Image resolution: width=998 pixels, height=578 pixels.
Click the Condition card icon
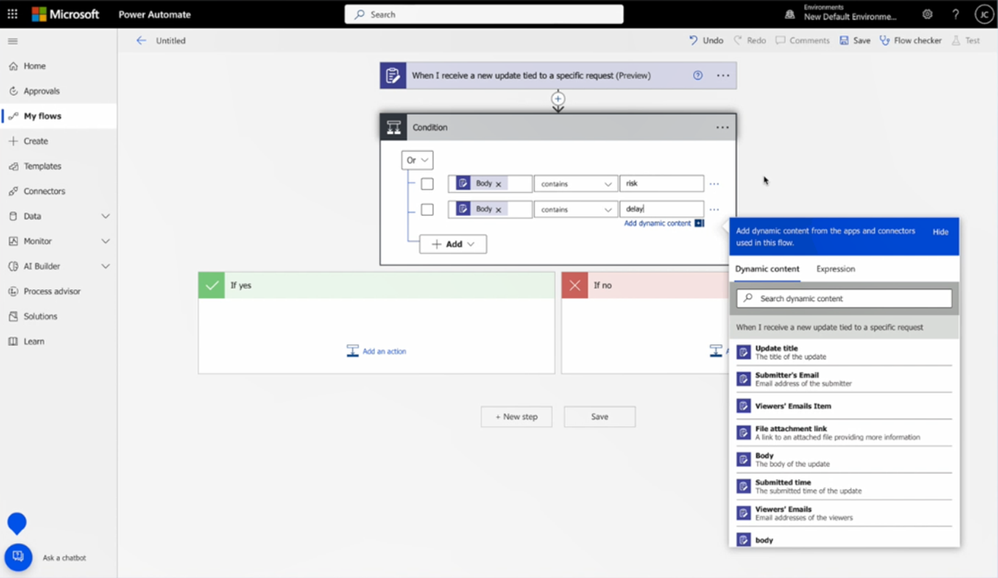[x=393, y=127]
